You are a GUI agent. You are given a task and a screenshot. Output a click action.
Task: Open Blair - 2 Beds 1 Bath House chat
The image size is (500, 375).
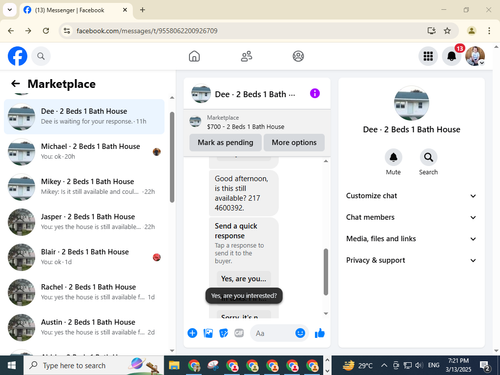pos(84,257)
